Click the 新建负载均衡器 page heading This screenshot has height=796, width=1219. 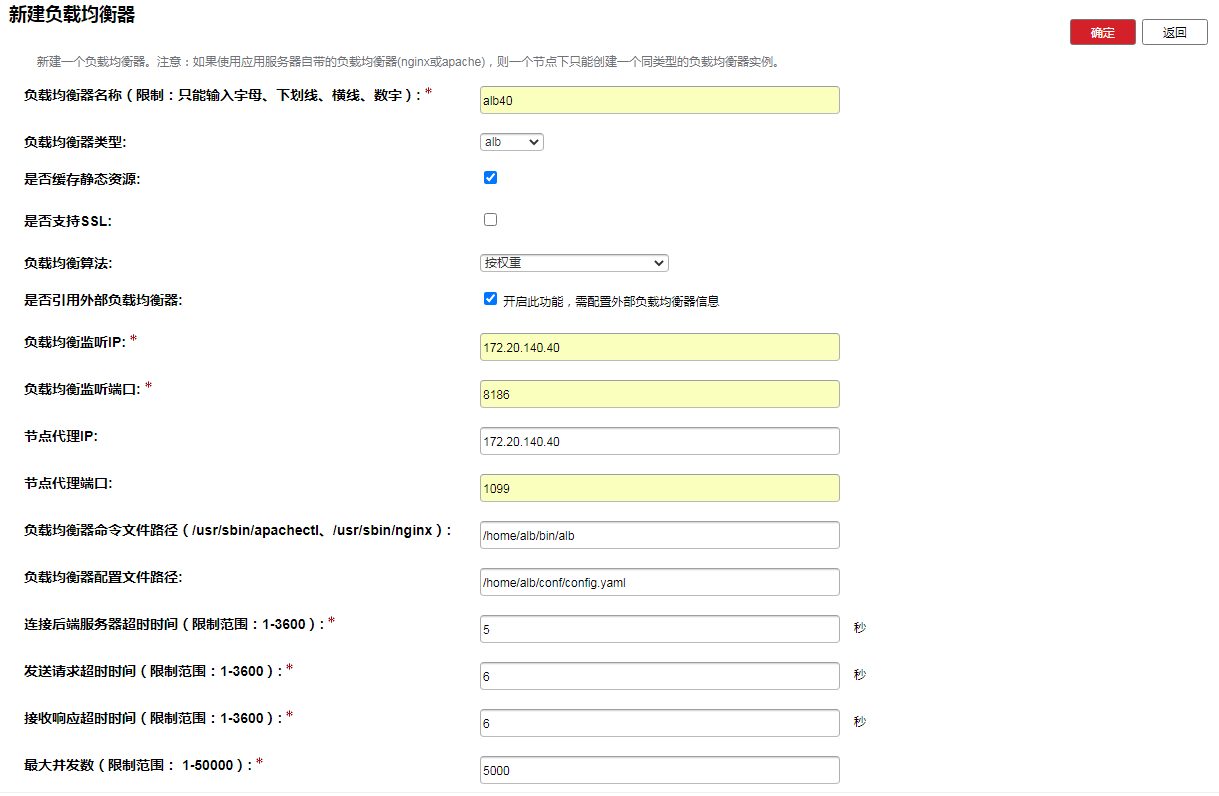(x=72, y=15)
